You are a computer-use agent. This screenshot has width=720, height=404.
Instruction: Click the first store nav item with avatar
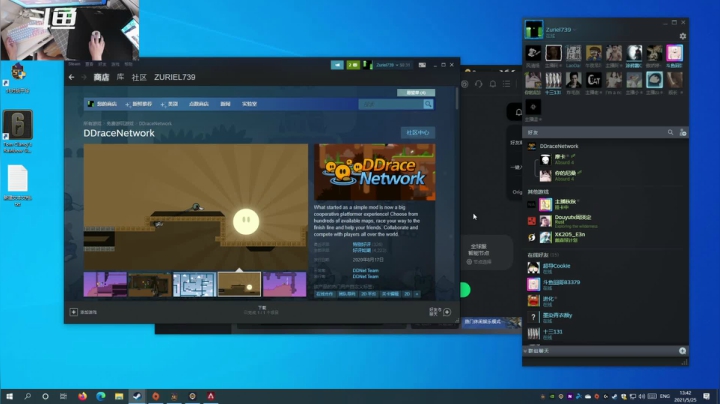point(102,104)
